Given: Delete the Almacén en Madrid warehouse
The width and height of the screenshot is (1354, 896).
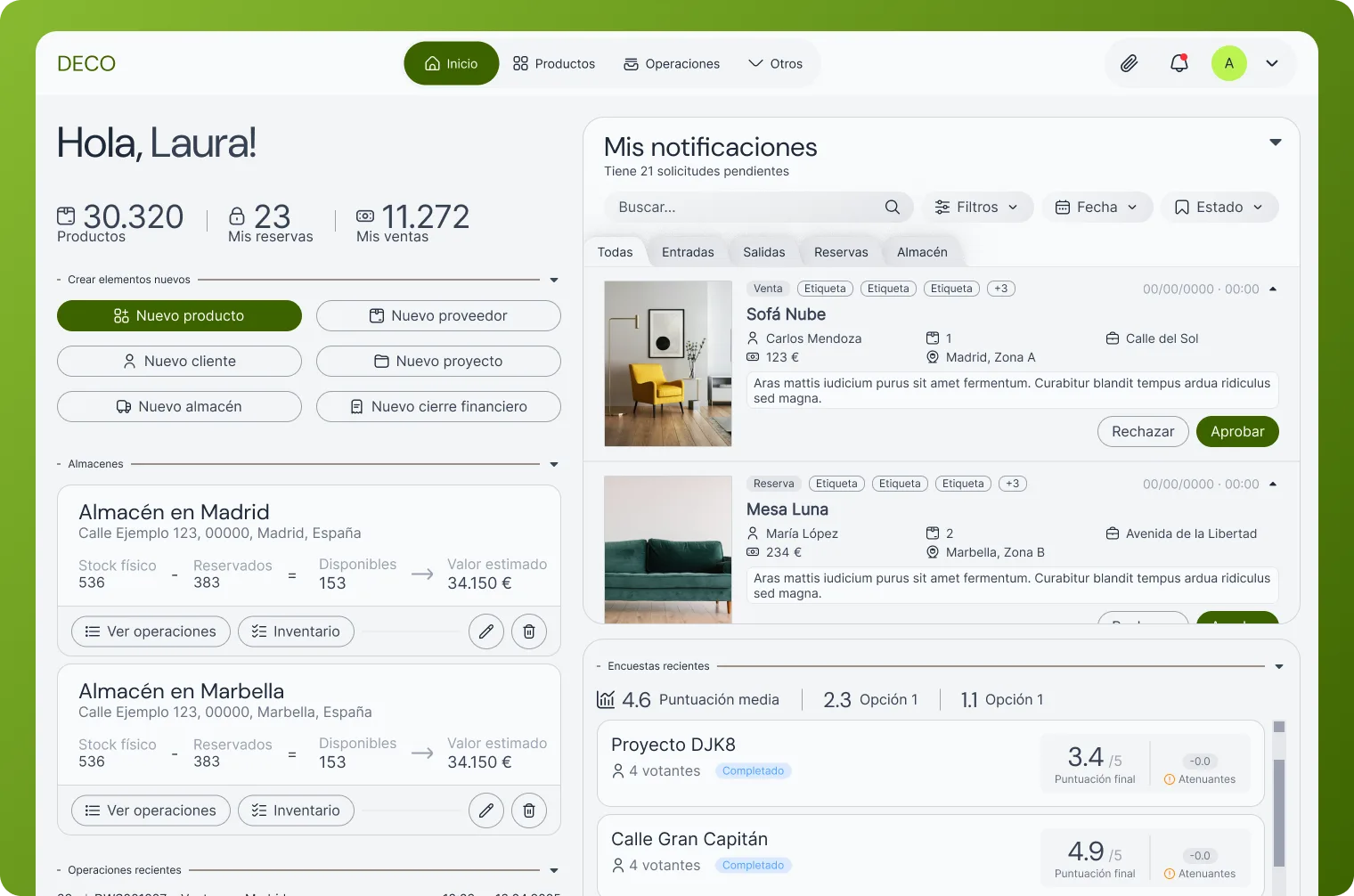Looking at the screenshot, I should click(529, 631).
